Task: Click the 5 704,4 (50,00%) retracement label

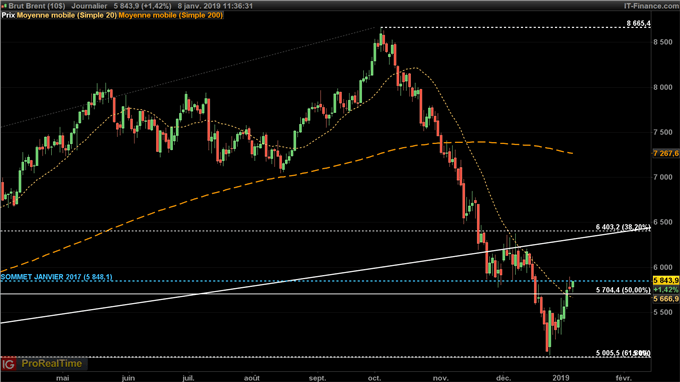Action: [x=623, y=290]
